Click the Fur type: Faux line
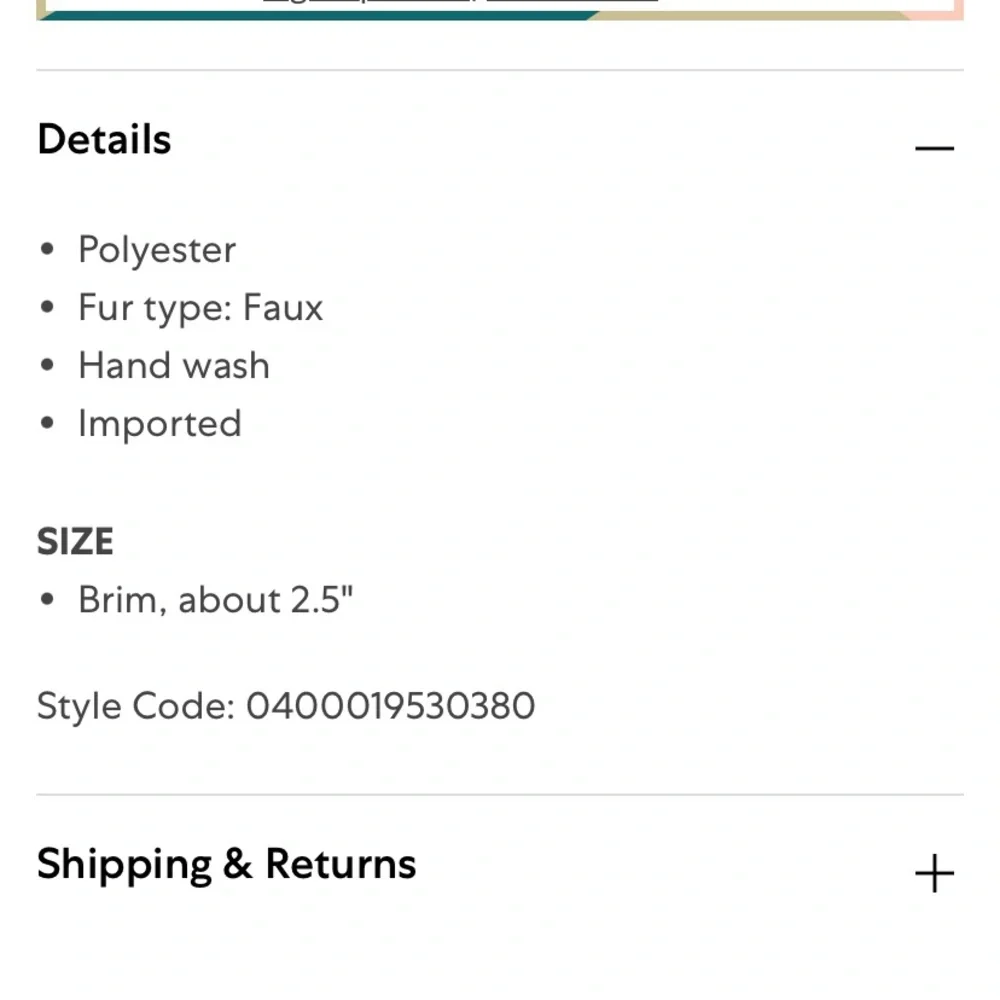The height and width of the screenshot is (1000, 1000). click(x=200, y=307)
